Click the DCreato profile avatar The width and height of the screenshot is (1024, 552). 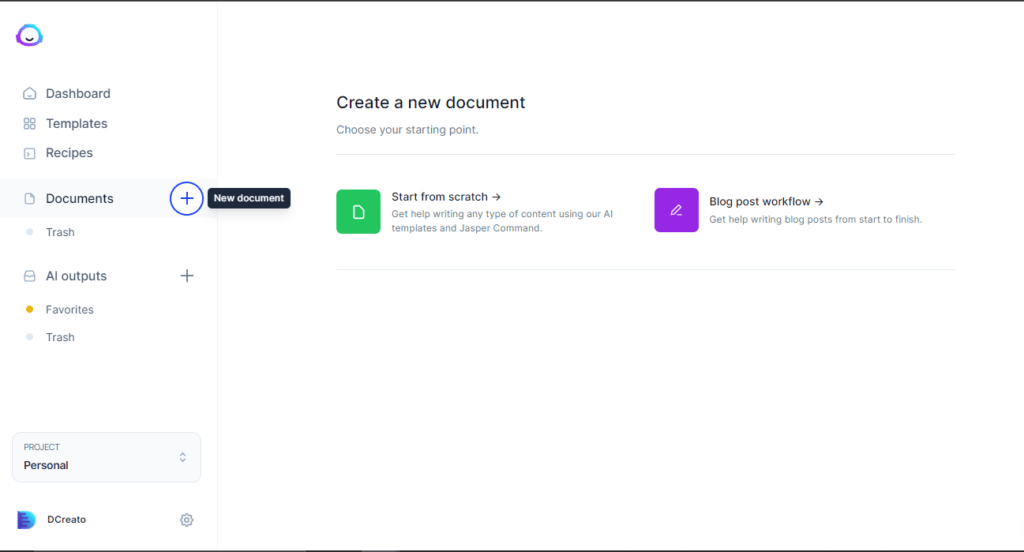27,520
